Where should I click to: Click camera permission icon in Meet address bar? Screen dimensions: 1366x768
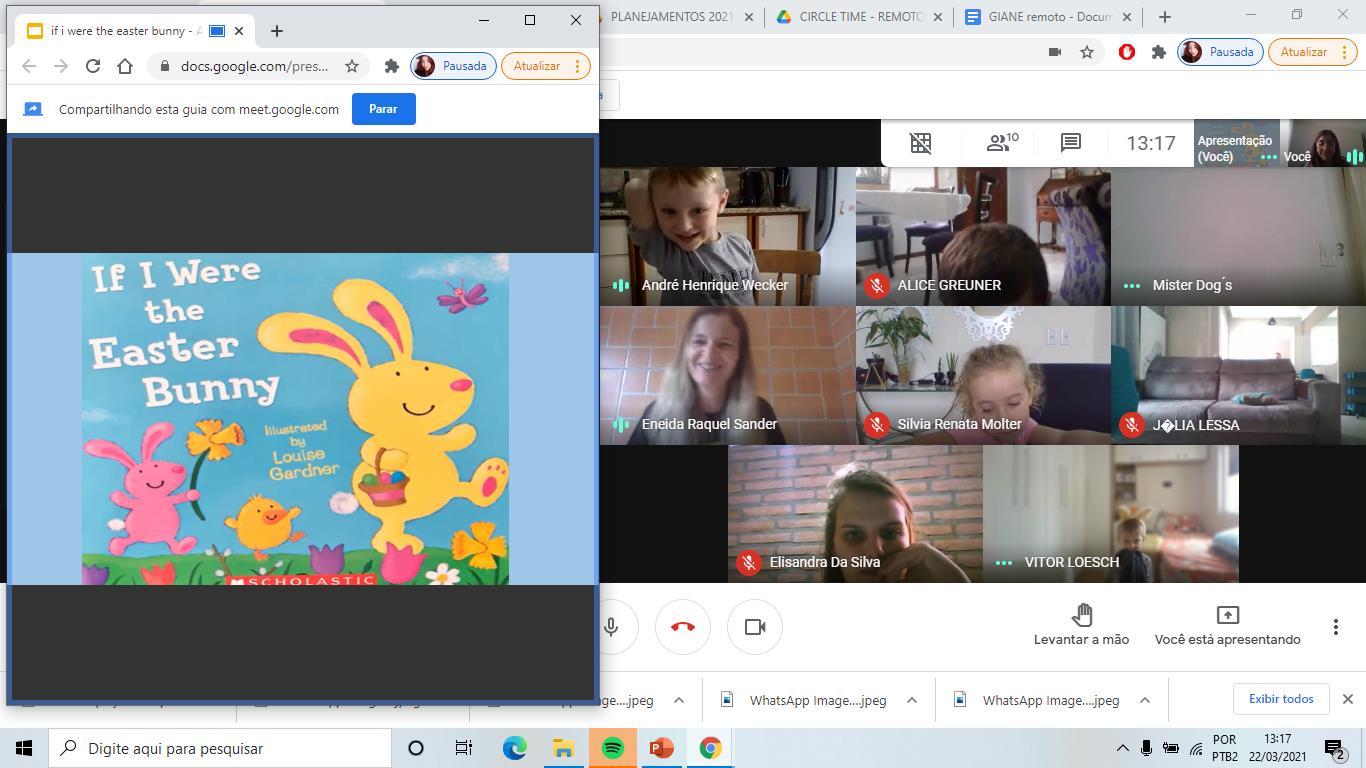tap(1054, 52)
